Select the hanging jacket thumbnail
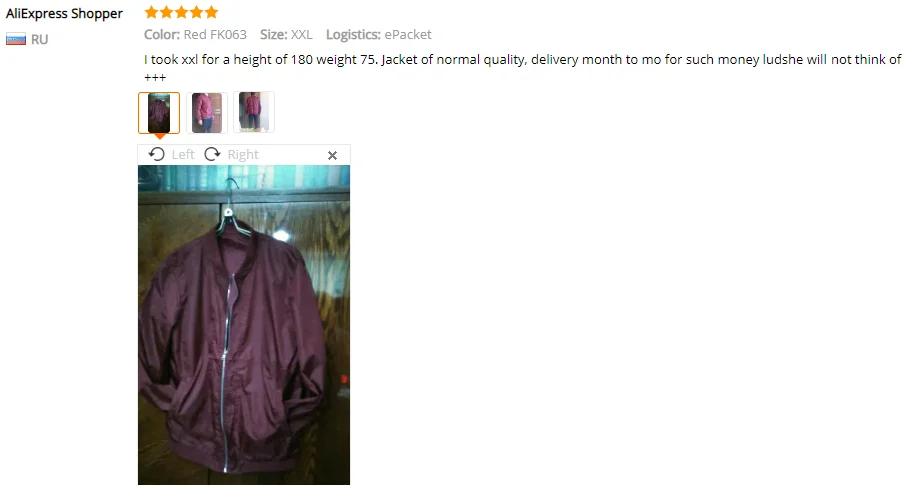Viewport: 909px width, 486px height. (x=159, y=113)
